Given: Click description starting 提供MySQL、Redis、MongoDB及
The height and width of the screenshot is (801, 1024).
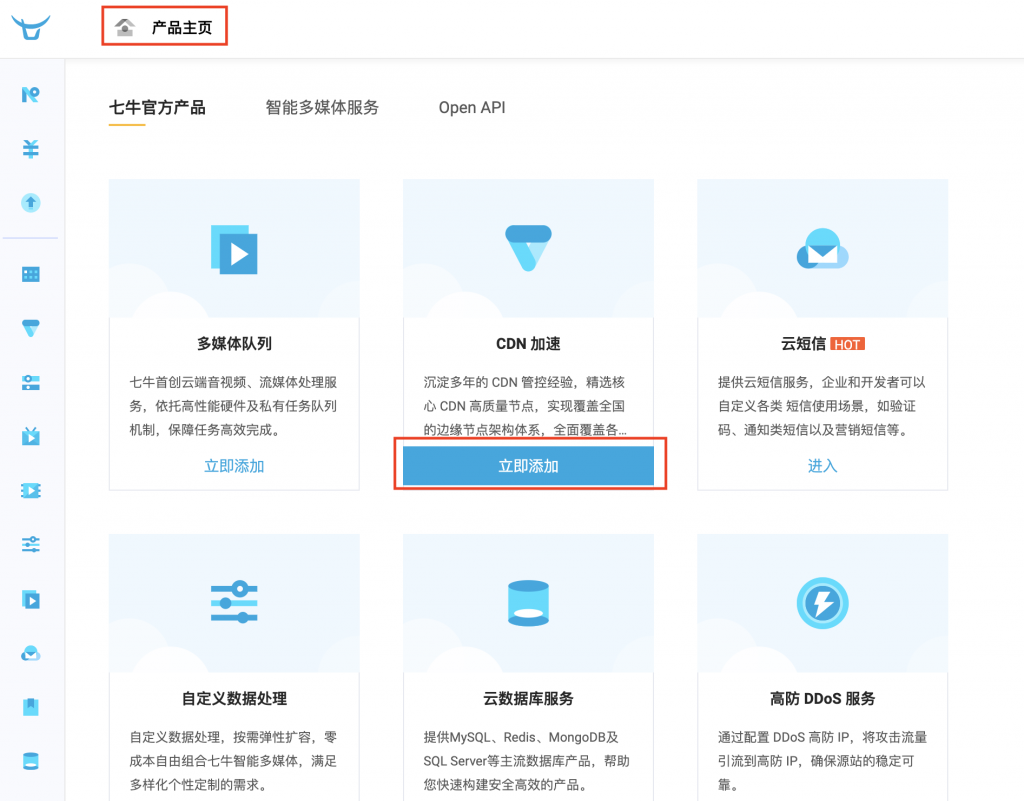Looking at the screenshot, I should [526, 761].
